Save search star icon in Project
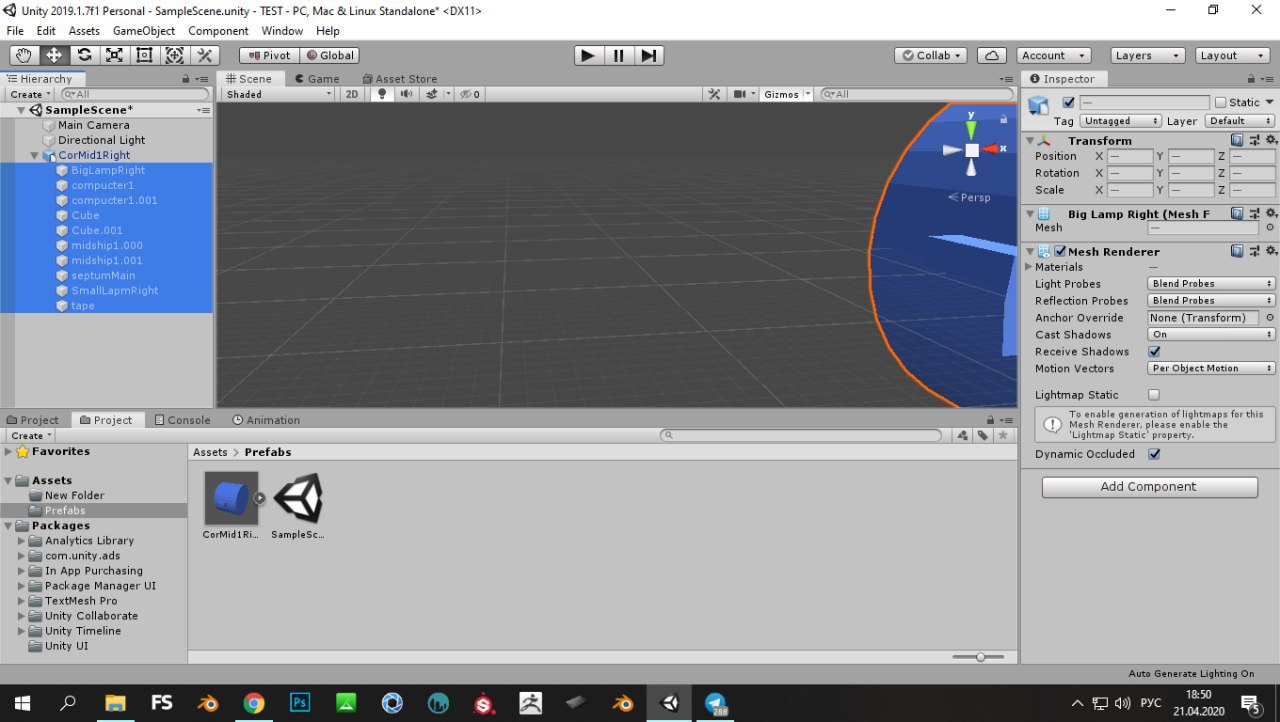Image resolution: width=1280 pixels, height=722 pixels. pos(1003,436)
